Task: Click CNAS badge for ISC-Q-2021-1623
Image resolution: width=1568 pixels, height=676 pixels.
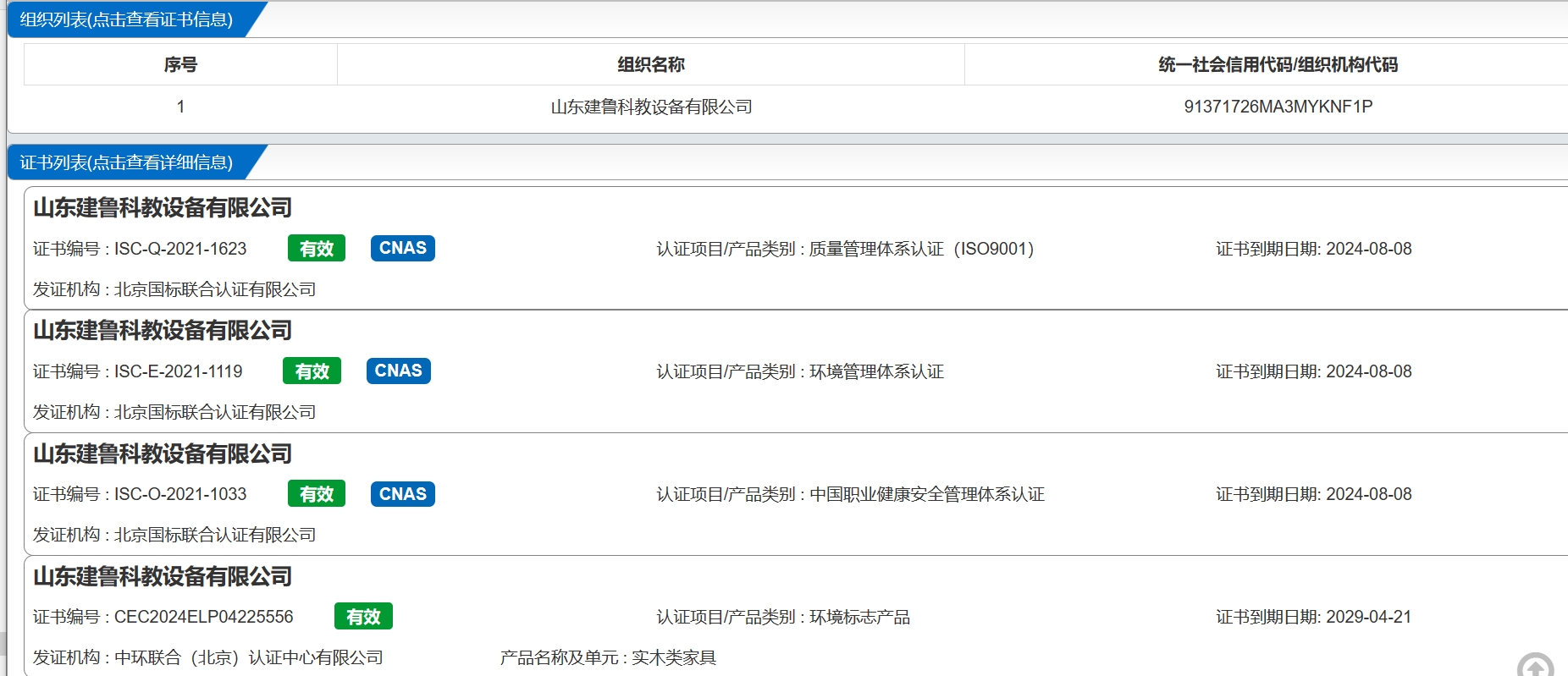Action: [403, 248]
